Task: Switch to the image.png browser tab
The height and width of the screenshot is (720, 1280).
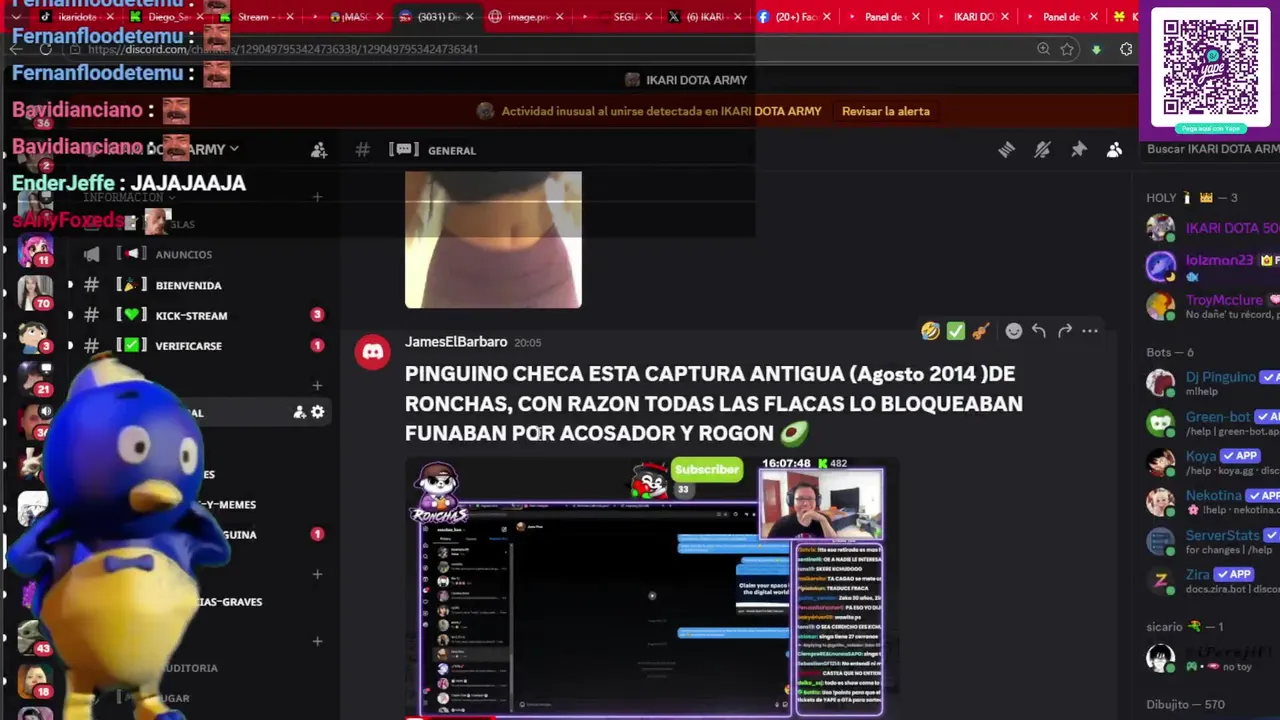Action: pos(526,16)
